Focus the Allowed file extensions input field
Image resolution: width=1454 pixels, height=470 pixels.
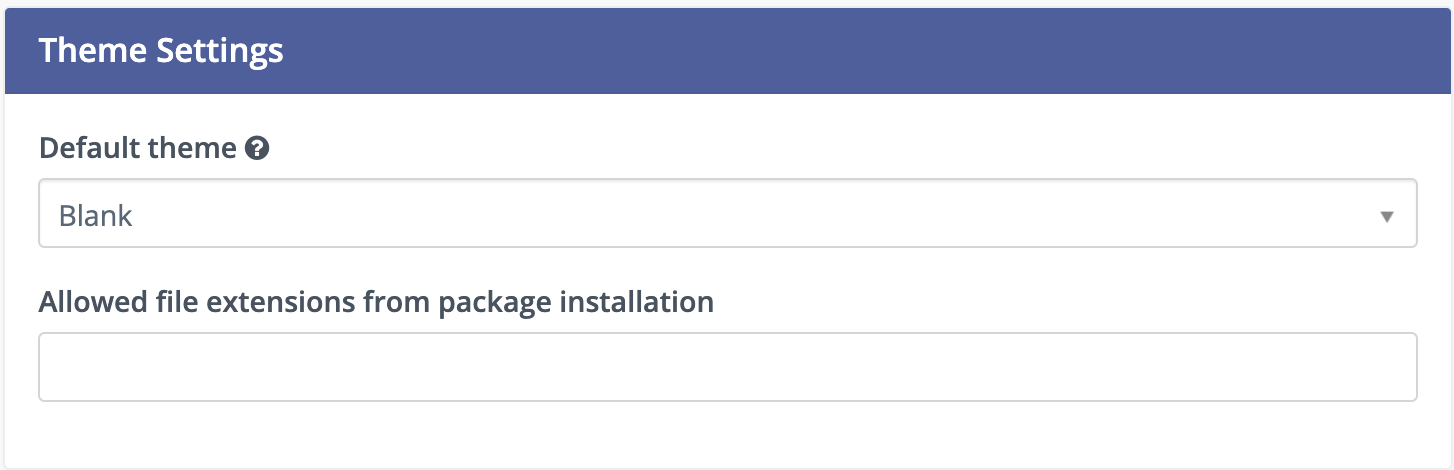click(x=727, y=367)
